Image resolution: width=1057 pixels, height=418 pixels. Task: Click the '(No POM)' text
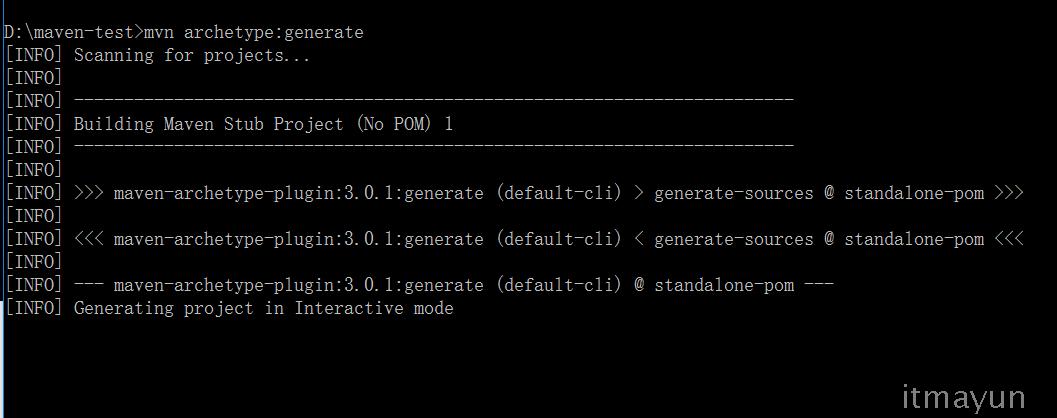pyautogui.click(x=394, y=124)
